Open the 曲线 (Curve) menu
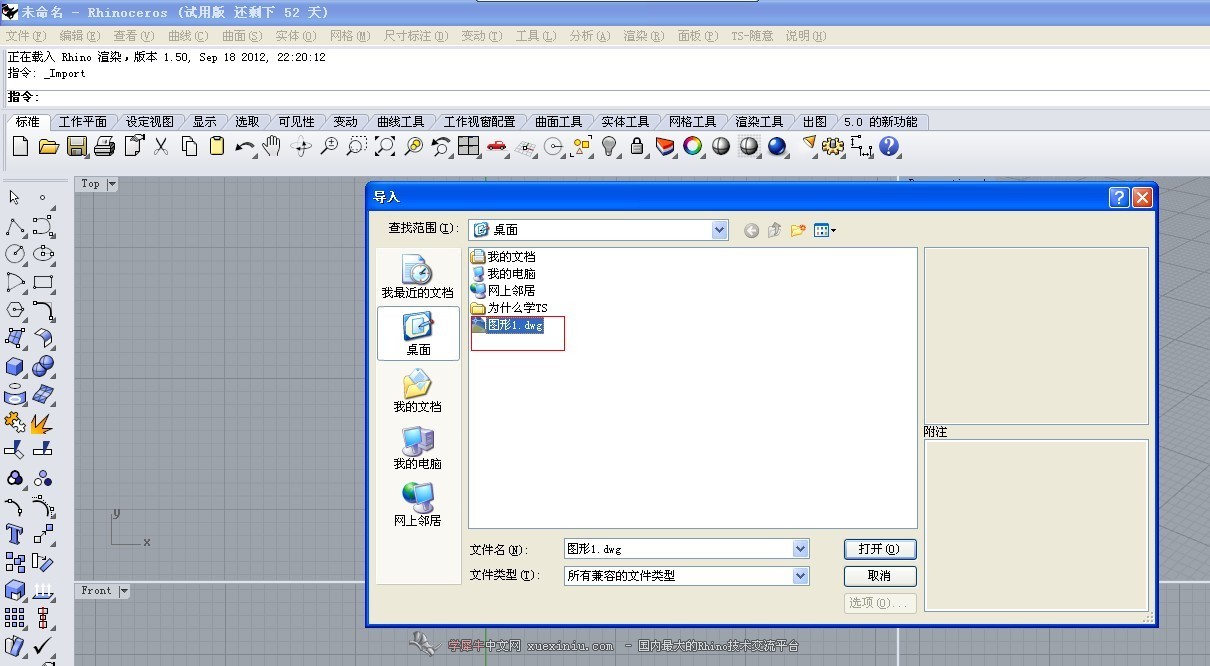Screen dimensions: 1210x666 tap(188, 36)
